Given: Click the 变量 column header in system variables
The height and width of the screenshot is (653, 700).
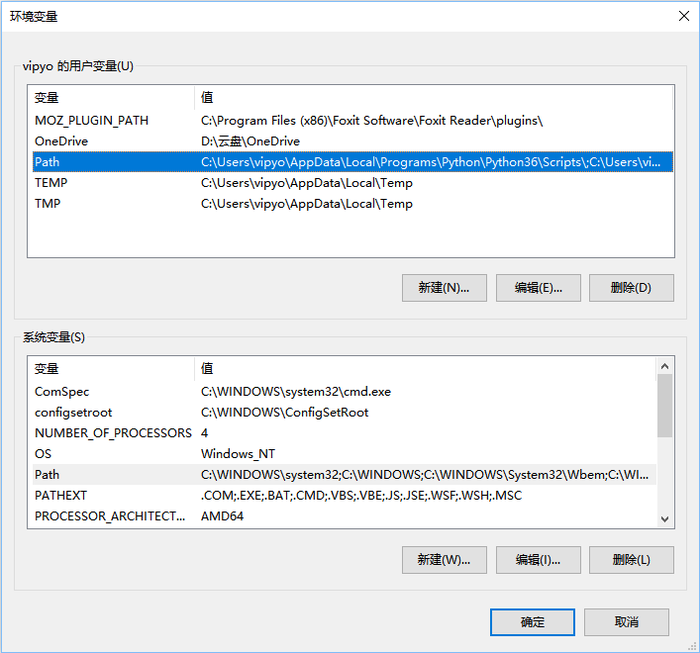Looking at the screenshot, I should [x=113, y=369].
